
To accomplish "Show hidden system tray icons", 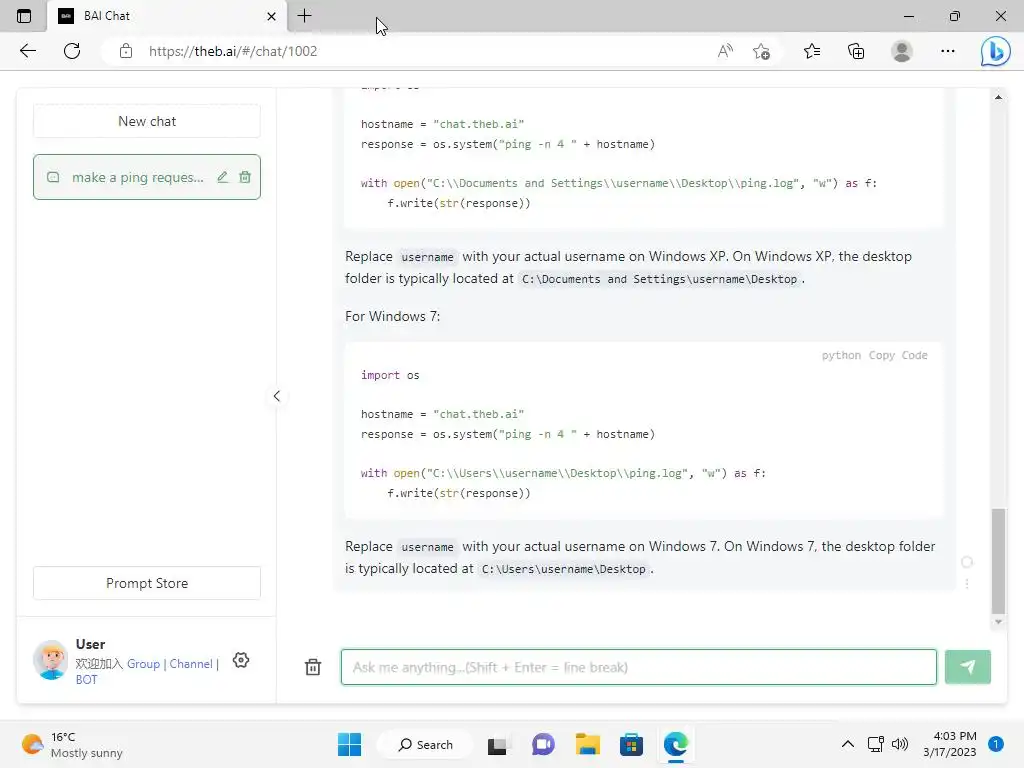I will pos(848,744).
